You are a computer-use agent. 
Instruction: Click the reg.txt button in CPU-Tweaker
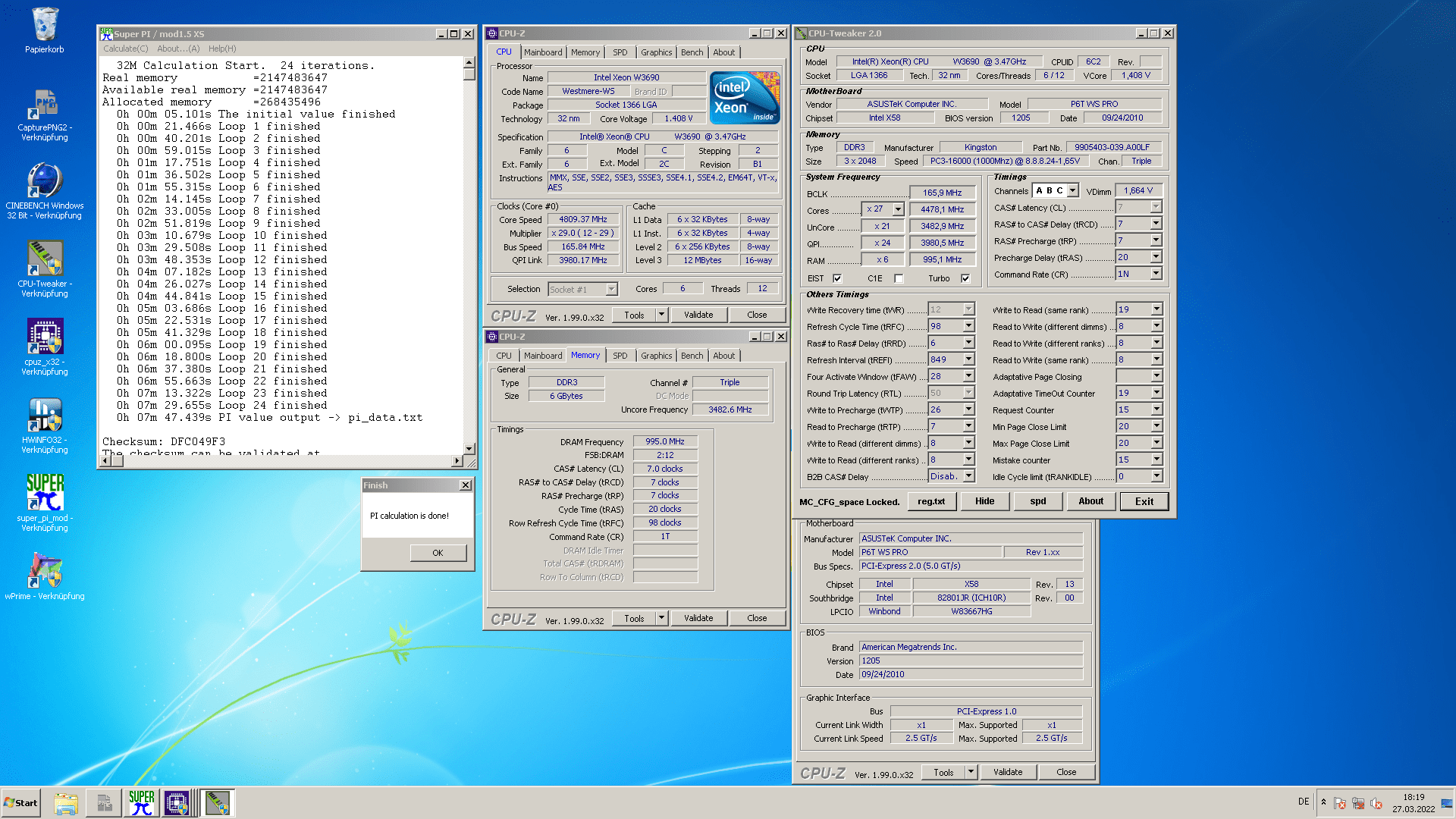pyautogui.click(x=931, y=501)
